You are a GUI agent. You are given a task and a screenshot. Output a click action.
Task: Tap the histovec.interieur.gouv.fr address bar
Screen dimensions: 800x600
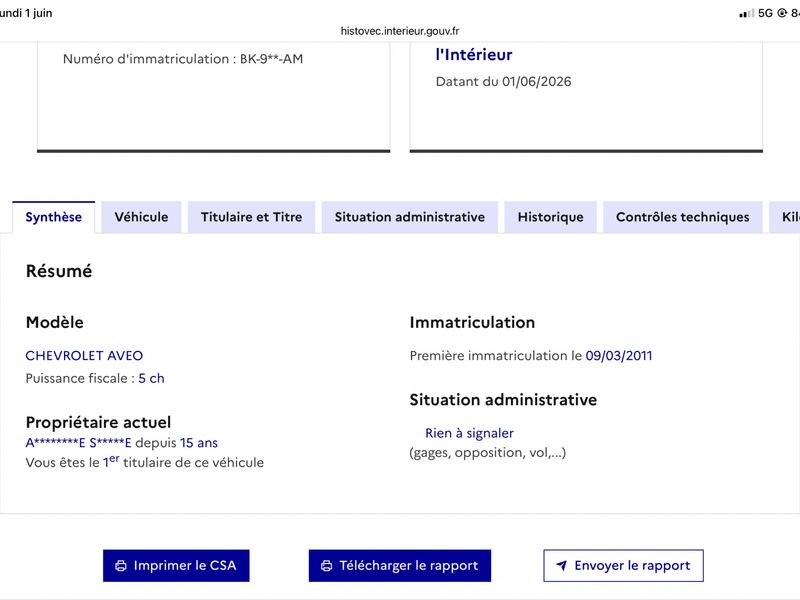tap(400, 31)
